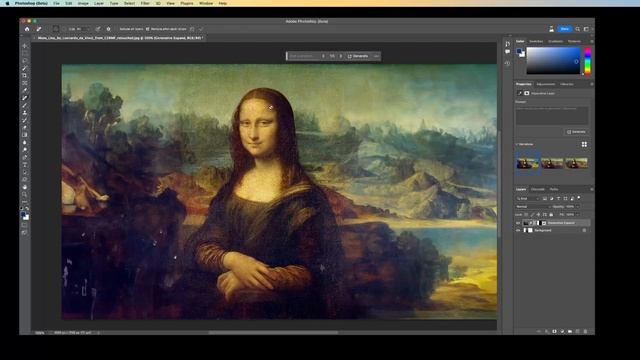Open the Filter menu
The width and height of the screenshot is (640, 360).
(145, 3)
